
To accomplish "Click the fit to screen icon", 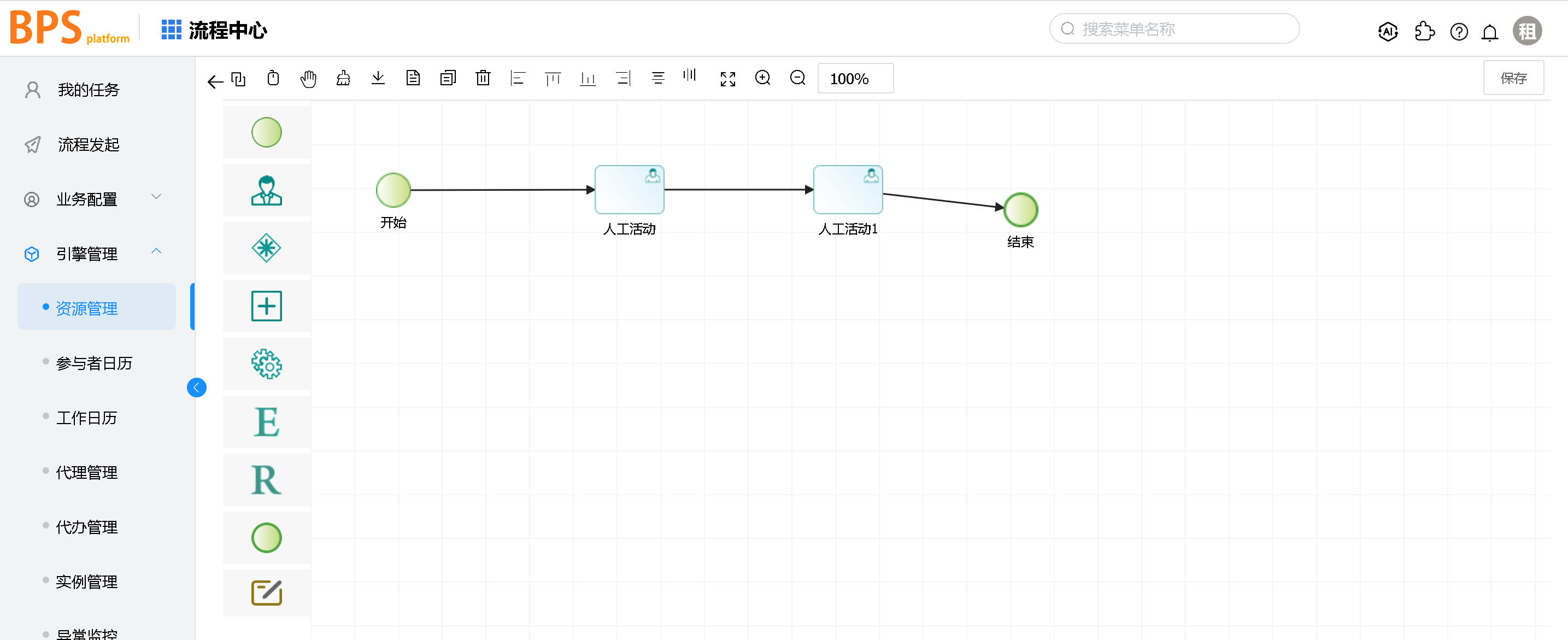I will click(727, 79).
